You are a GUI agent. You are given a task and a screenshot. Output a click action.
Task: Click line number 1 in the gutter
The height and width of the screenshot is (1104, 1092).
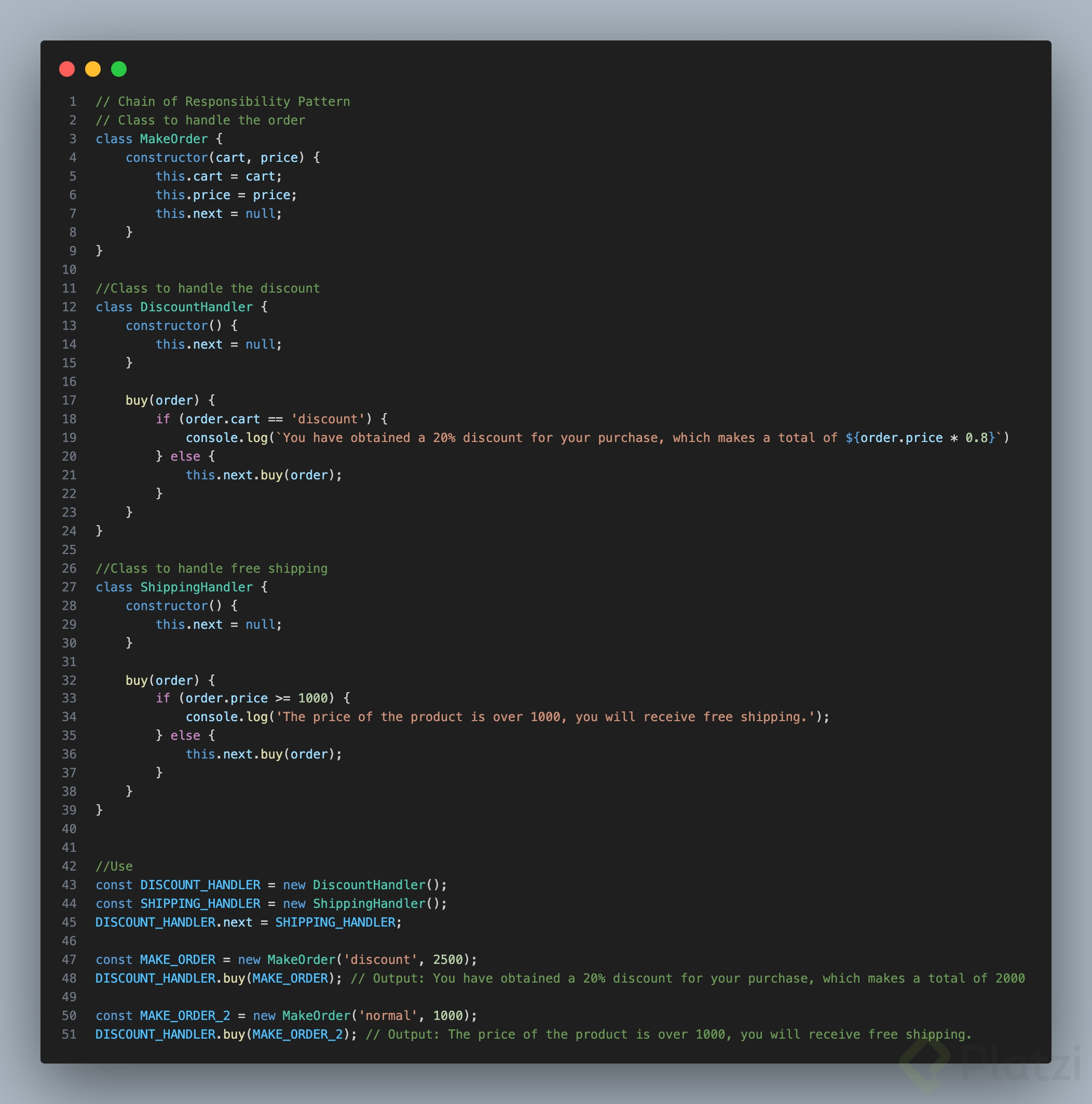(73, 102)
